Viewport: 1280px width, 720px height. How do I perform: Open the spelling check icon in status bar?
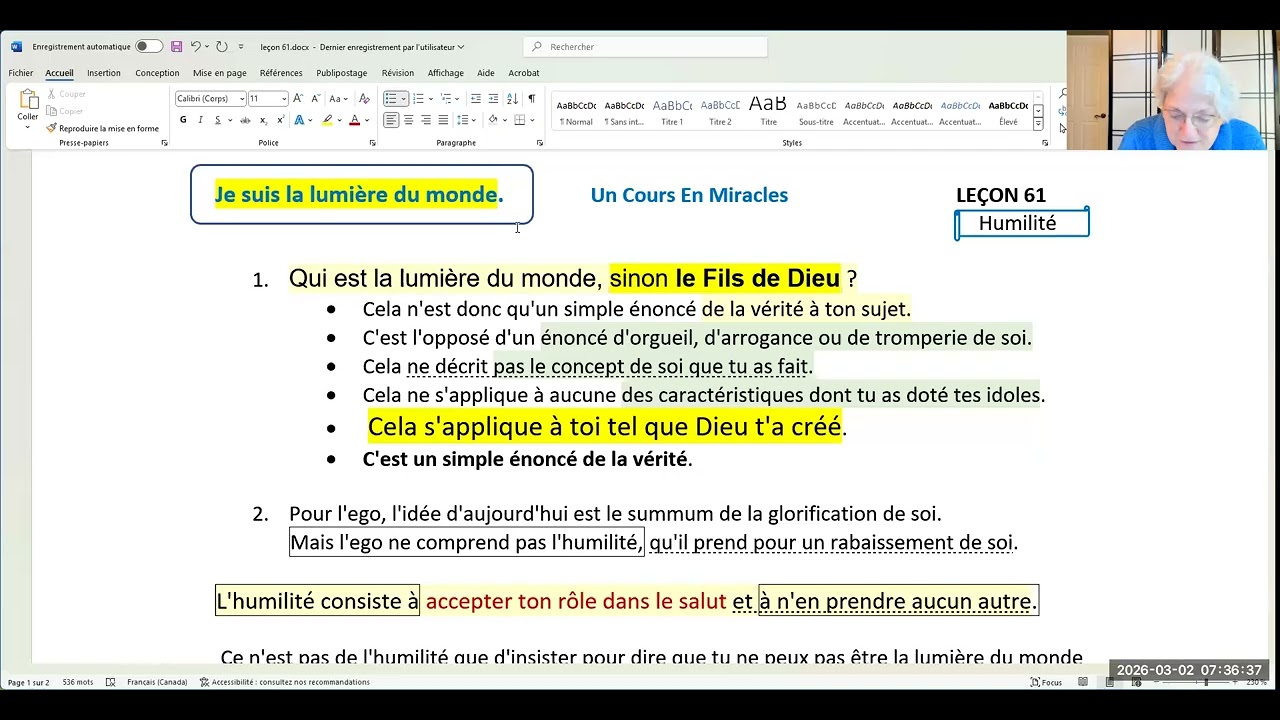click(x=110, y=682)
